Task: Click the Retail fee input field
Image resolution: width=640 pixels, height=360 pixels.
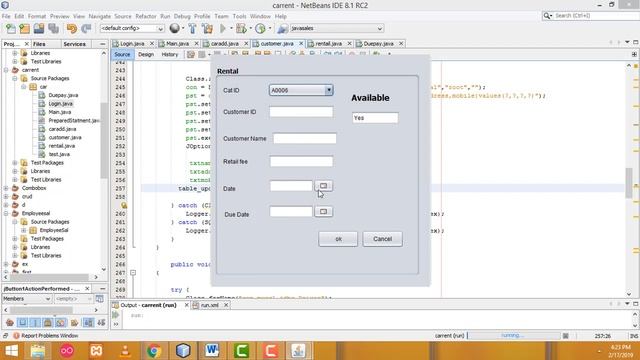Action: tap(301, 162)
